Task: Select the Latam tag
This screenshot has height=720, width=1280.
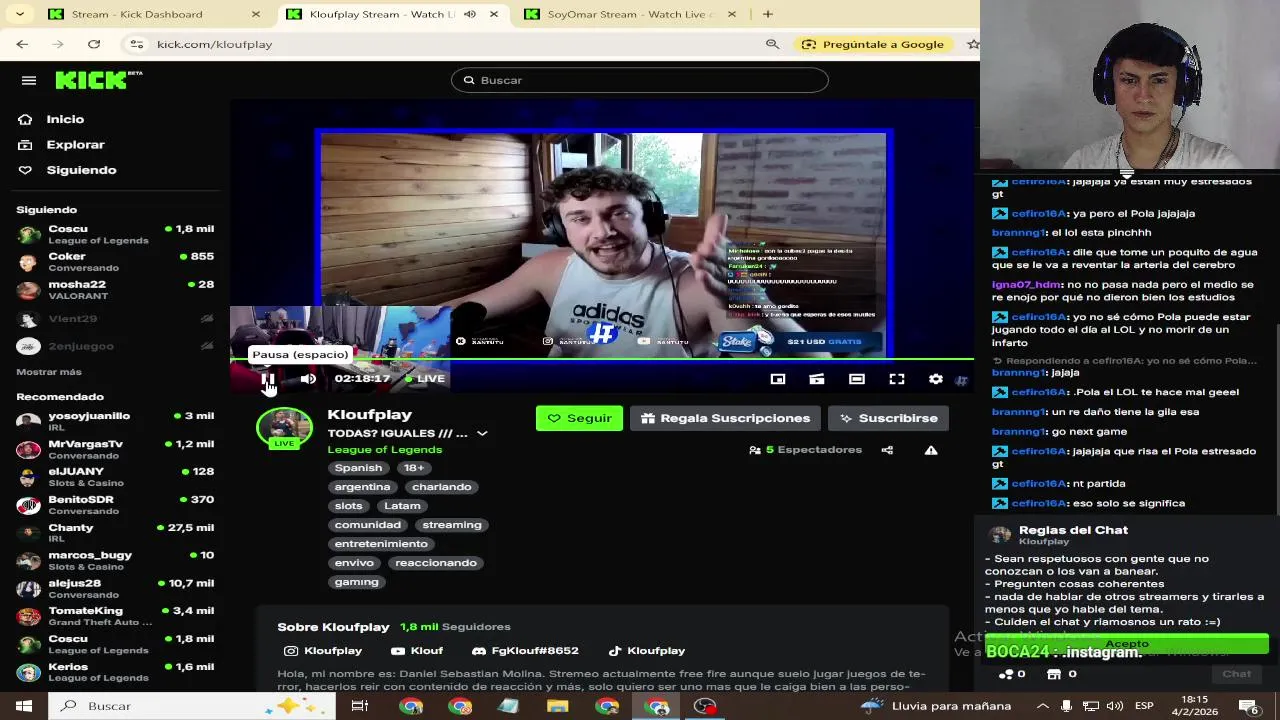Action: pos(402,506)
